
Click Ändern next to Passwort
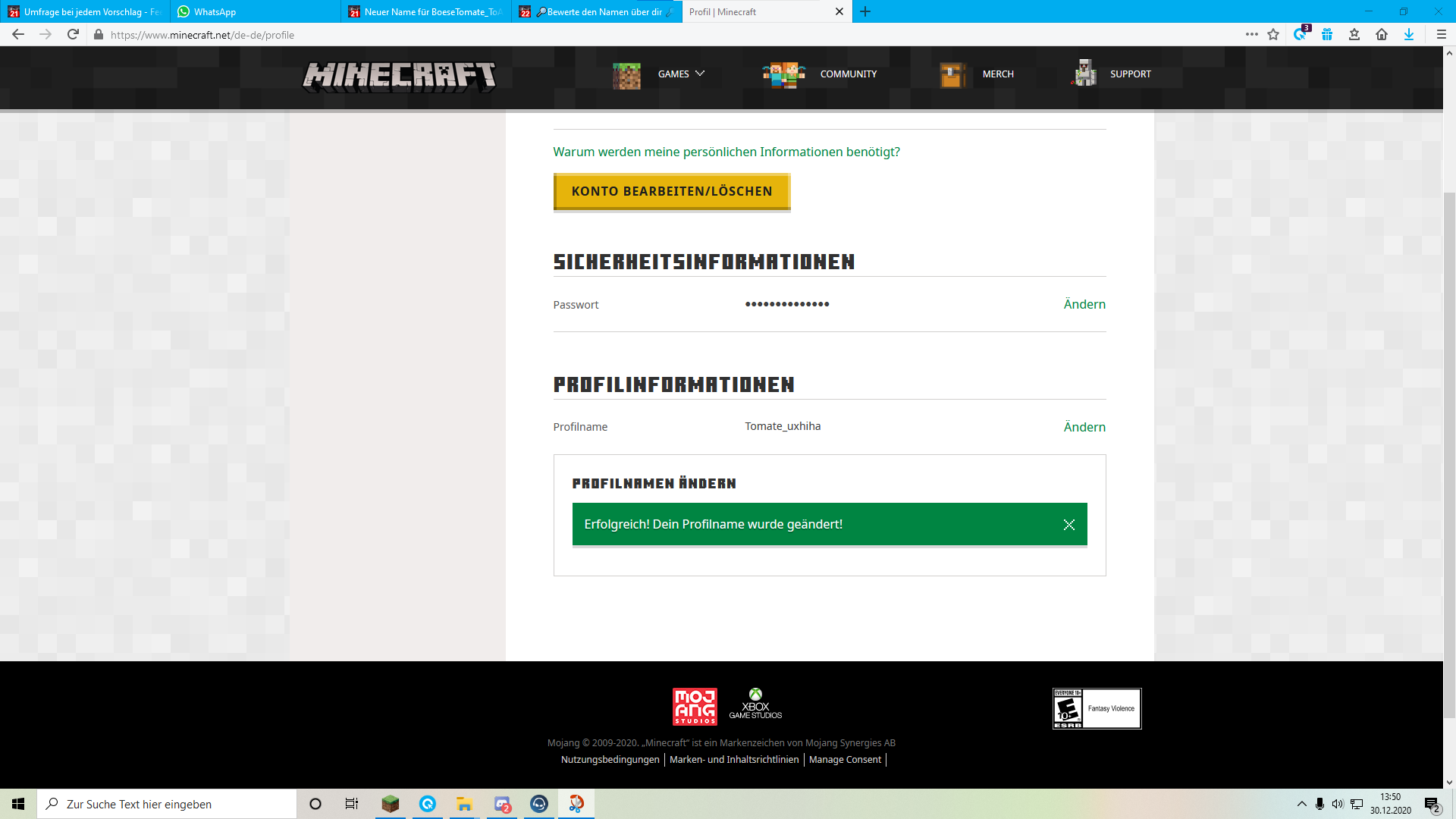click(1084, 304)
